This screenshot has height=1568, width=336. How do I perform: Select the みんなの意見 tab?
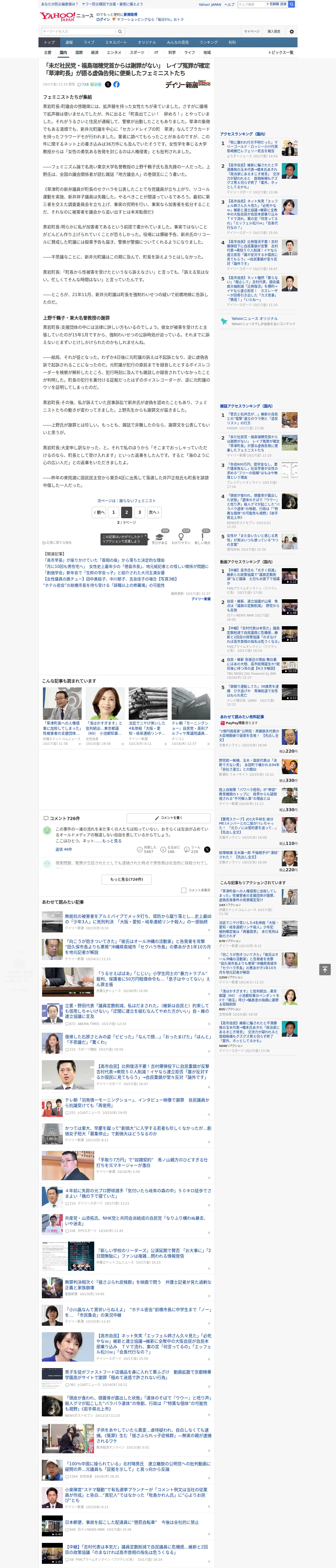pos(177,42)
